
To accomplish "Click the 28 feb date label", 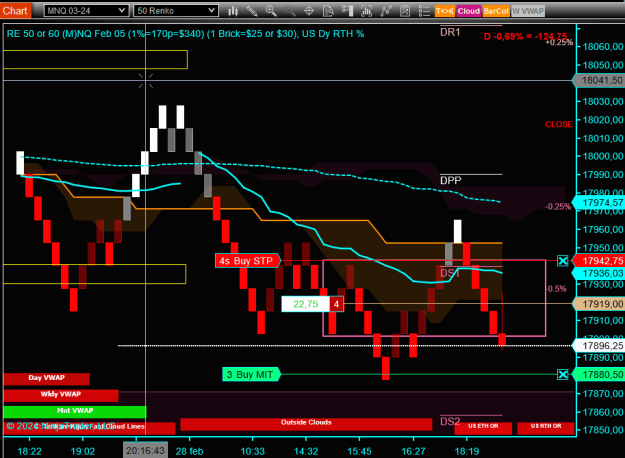I will click(190, 451).
